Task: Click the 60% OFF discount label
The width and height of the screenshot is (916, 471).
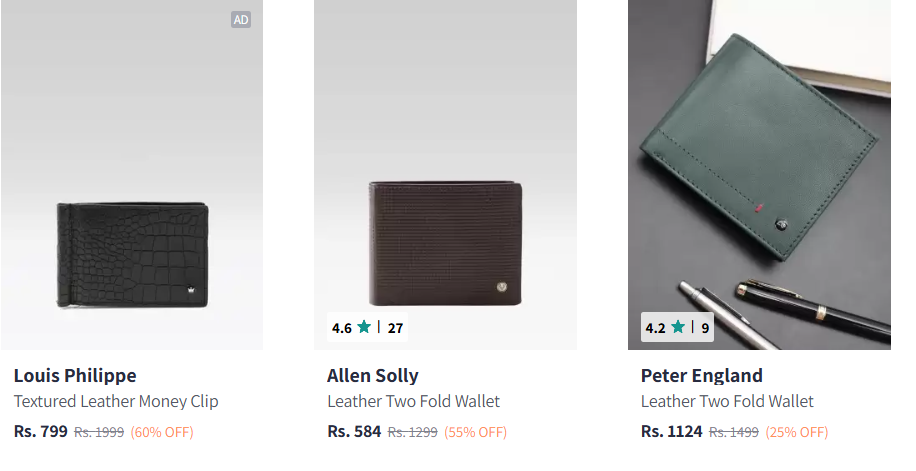Action: (x=162, y=433)
